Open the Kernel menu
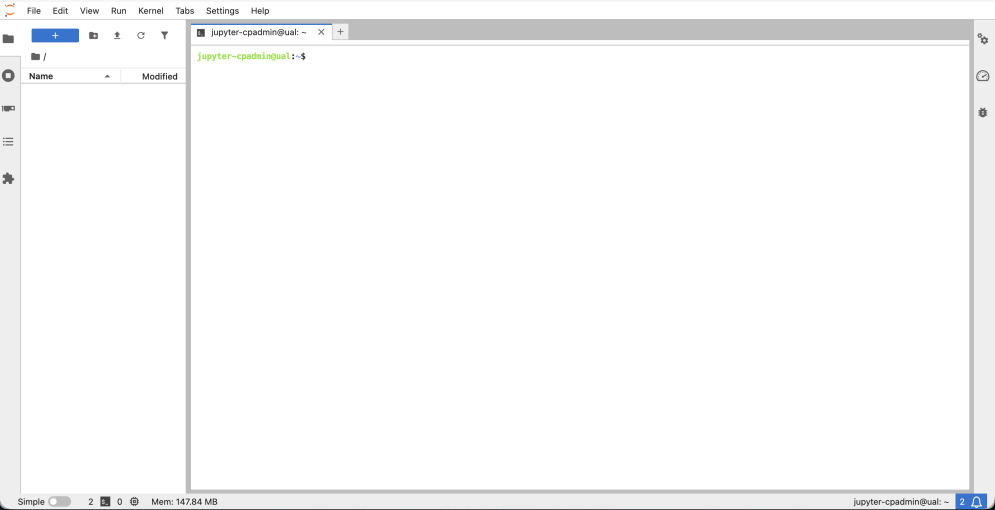Viewport: 995px width, 510px height. tap(150, 11)
